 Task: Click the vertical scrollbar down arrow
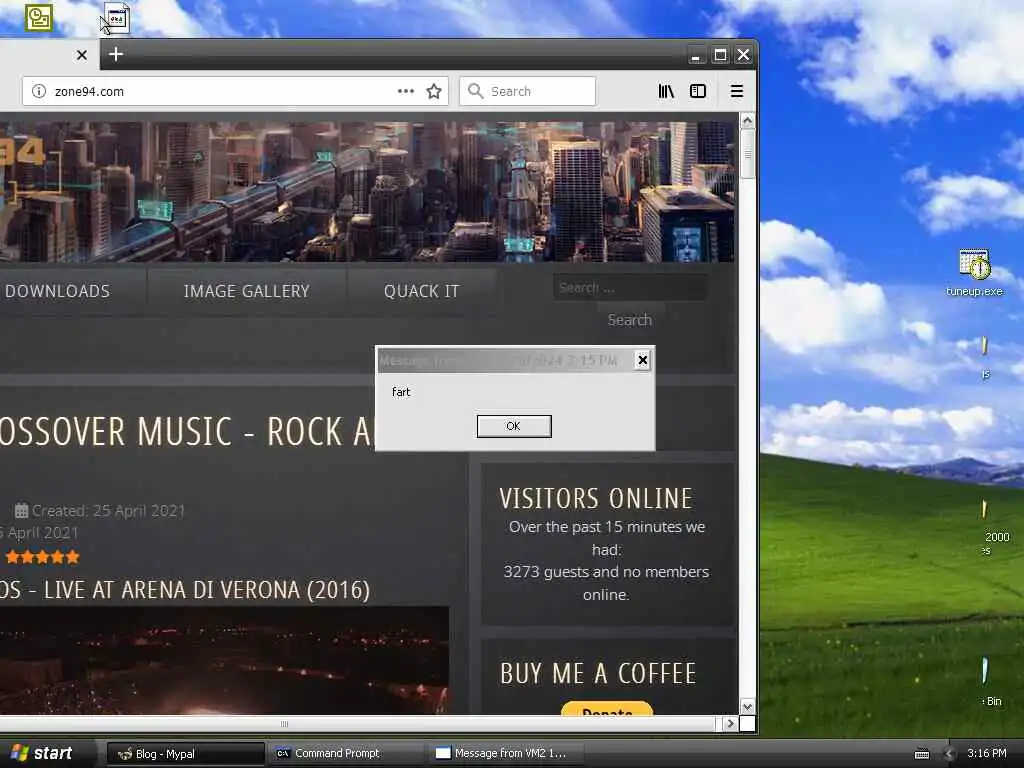click(748, 707)
